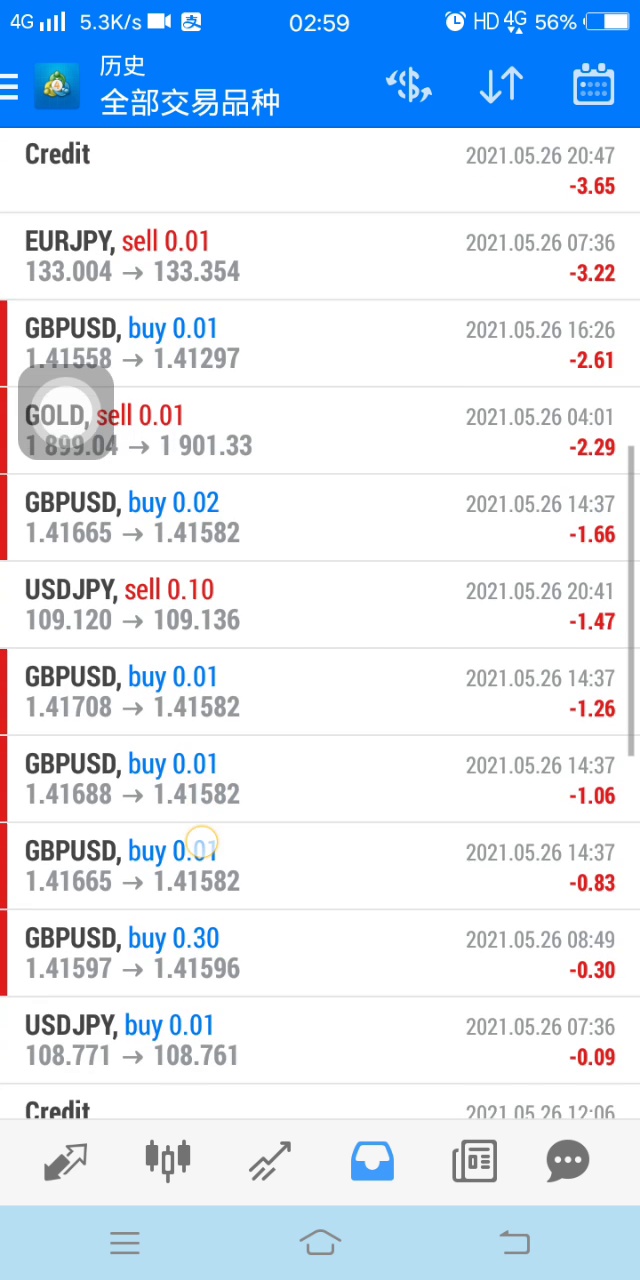The image size is (640, 1280).
Task: Expand the USDJPY sell 0.10 trade
Action: coord(320,604)
